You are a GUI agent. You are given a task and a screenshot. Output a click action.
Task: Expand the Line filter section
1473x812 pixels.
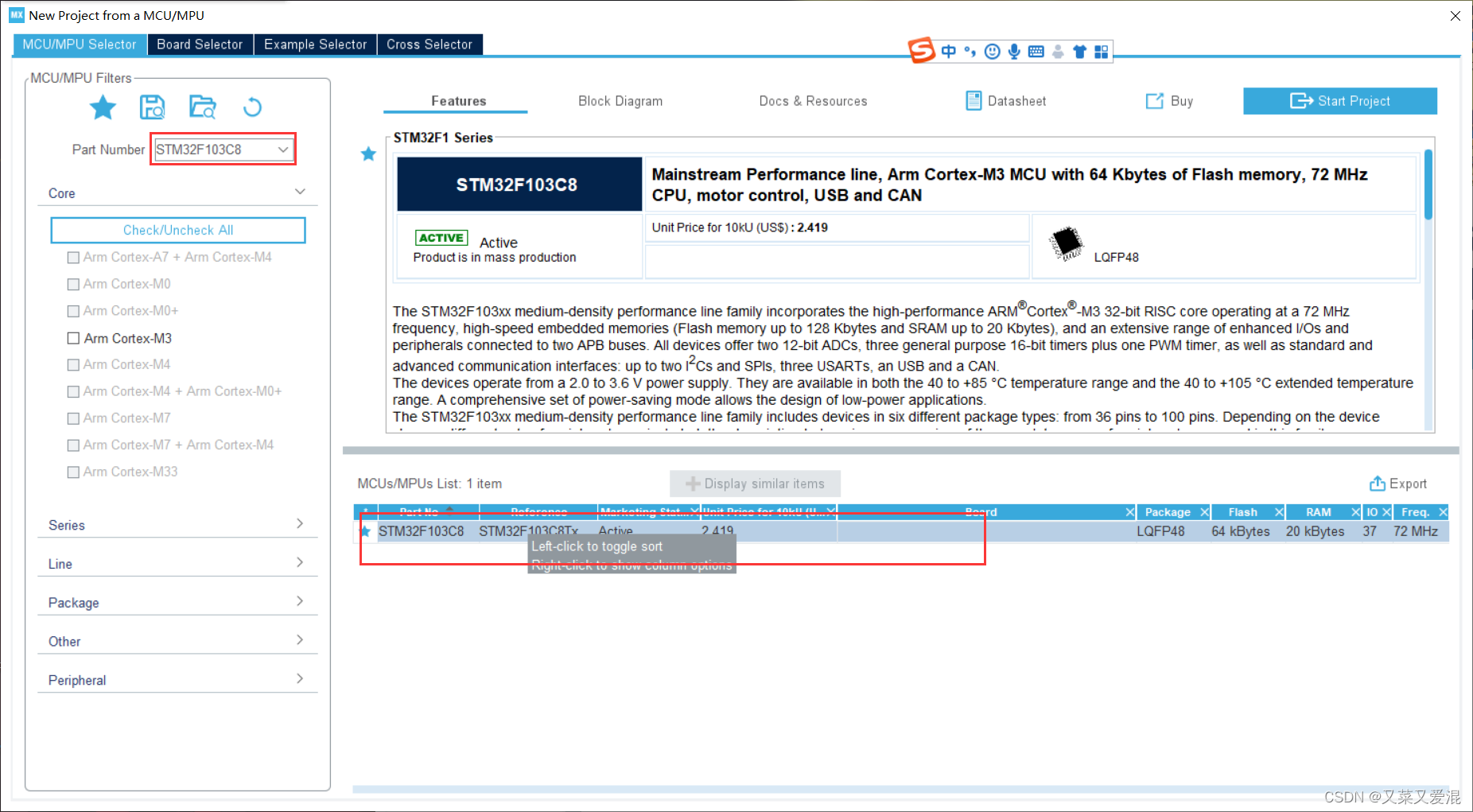coord(300,562)
